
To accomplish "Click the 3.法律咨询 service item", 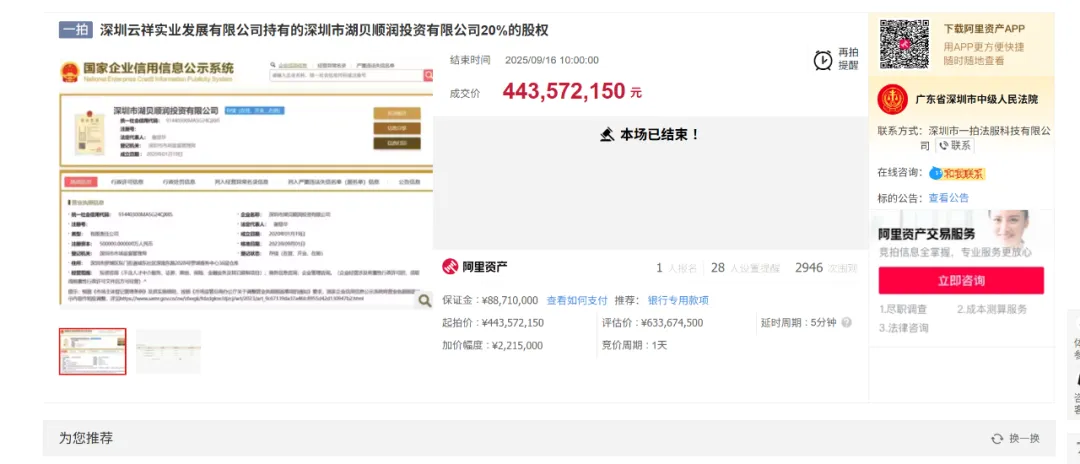I will pyautogui.click(x=904, y=328).
